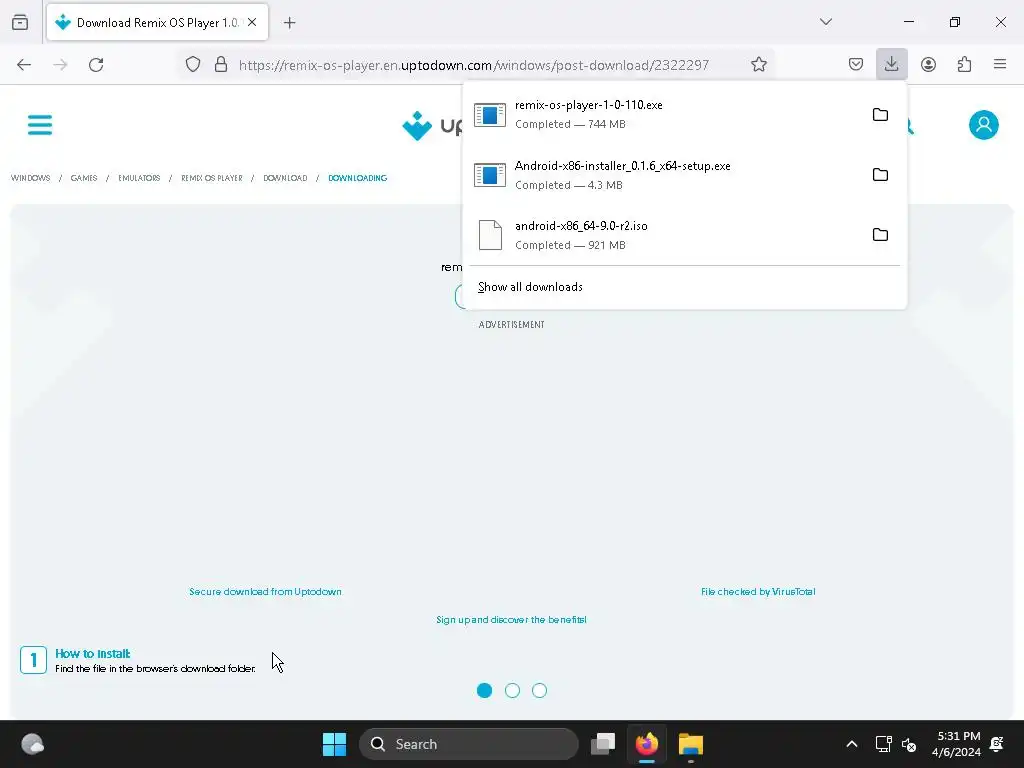
Task: Click File checked by VirusTotal text
Action: click(758, 592)
